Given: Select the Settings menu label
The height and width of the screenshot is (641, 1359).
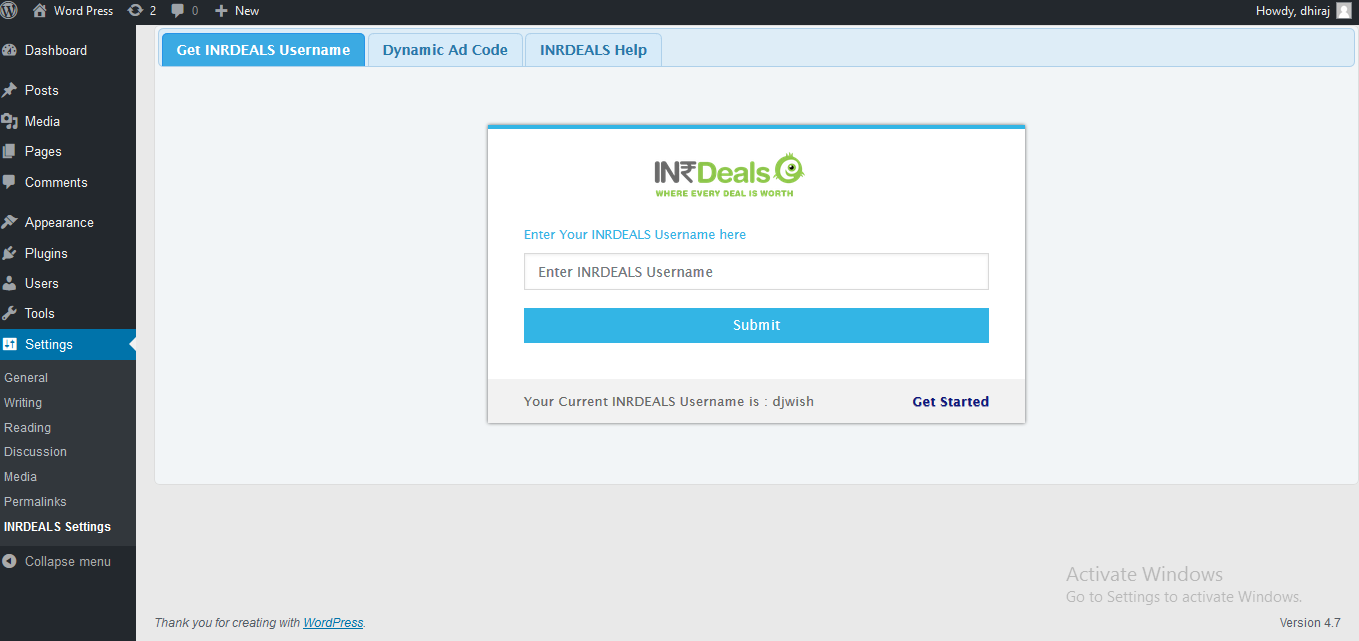Looking at the screenshot, I should [49, 344].
